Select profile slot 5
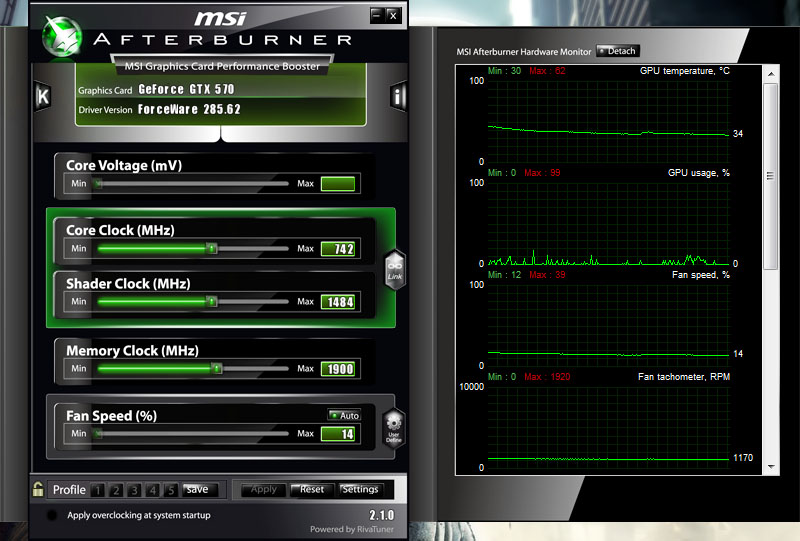Image resolution: width=800 pixels, height=541 pixels. tap(171, 490)
